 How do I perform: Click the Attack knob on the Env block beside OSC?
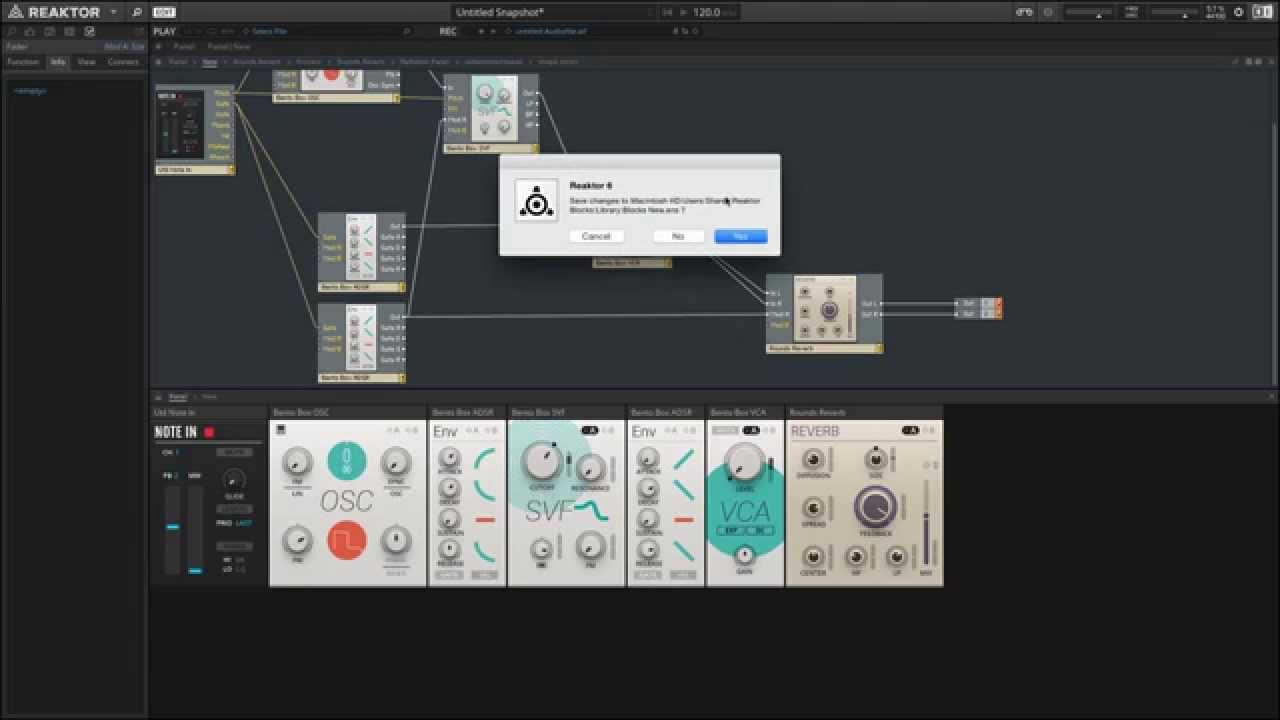(450, 458)
